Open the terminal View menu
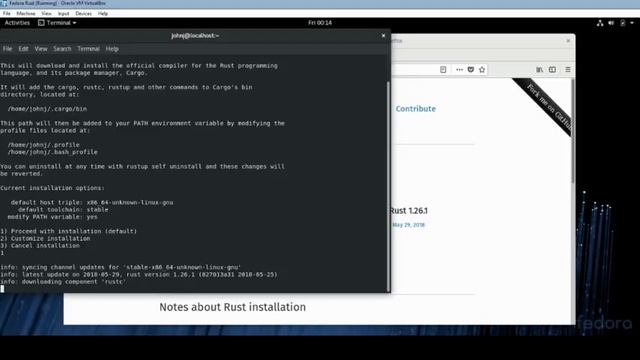This screenshot has width=640, height=360. (41, 49)
